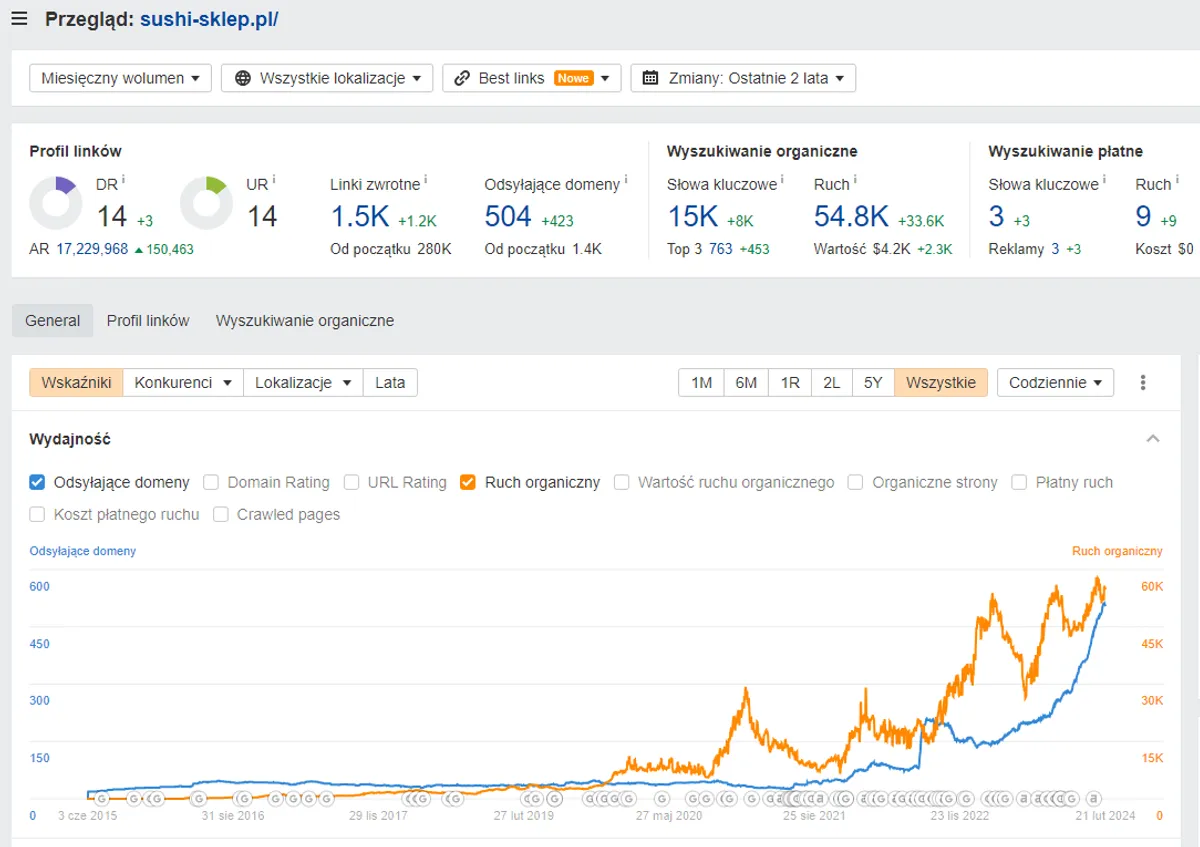Enable the Crawled pages checkbox

[x=220, y=514]
